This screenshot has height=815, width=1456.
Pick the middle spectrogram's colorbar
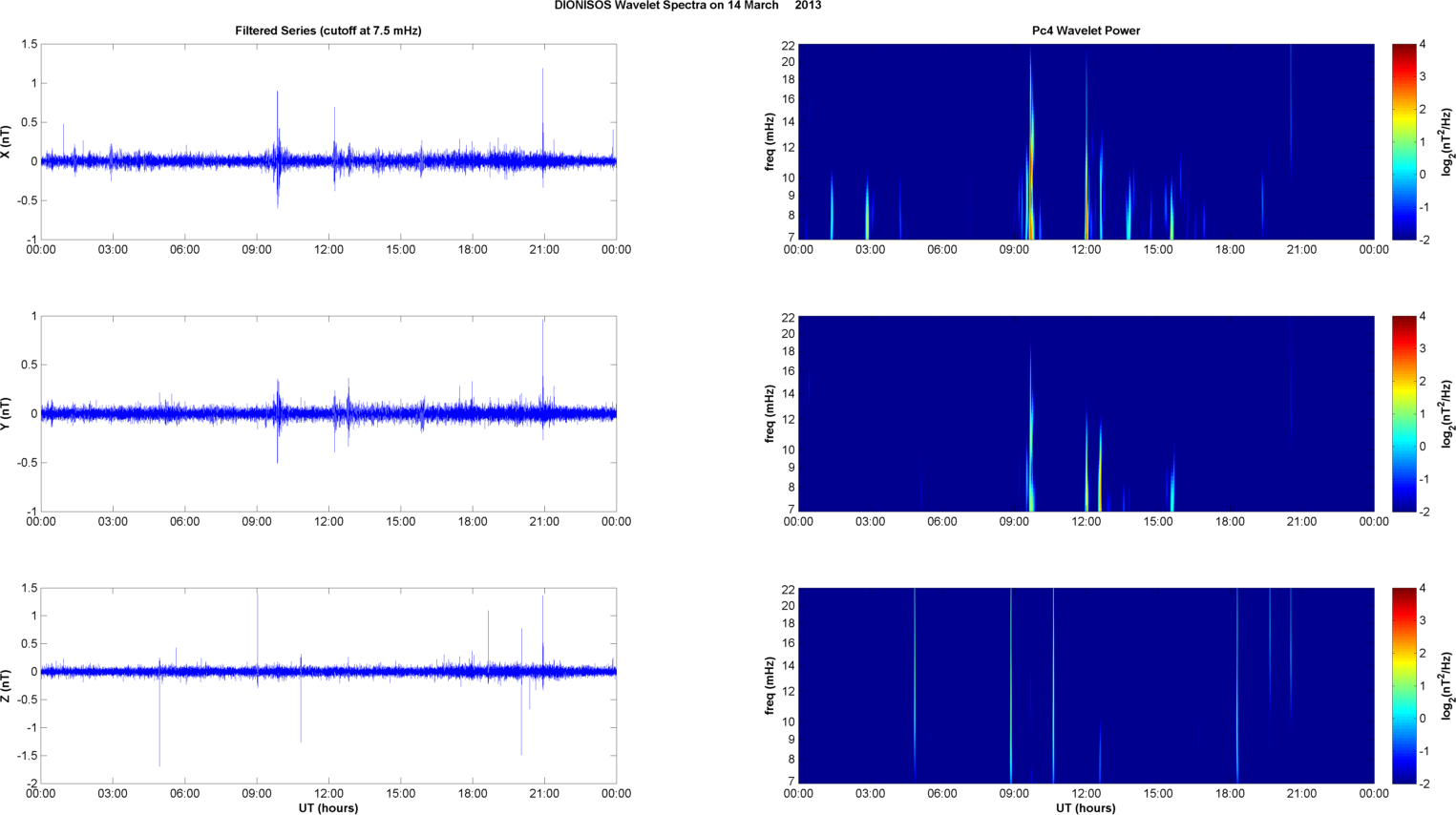(1403, 413)
